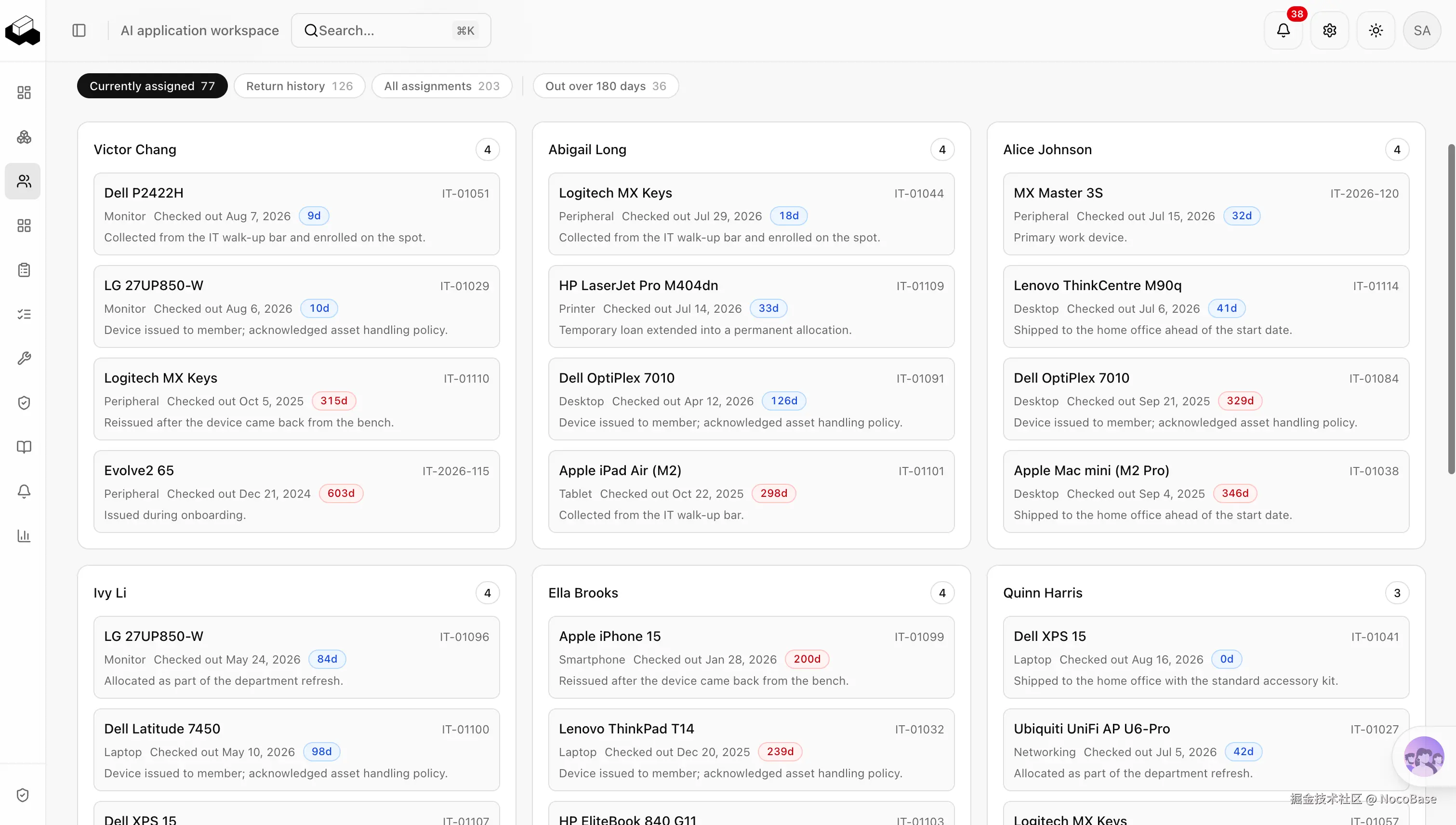This screenshot has width=1456, height=825.
Task: Open the wrench maintenance sidebar icon
Action: 24,359
